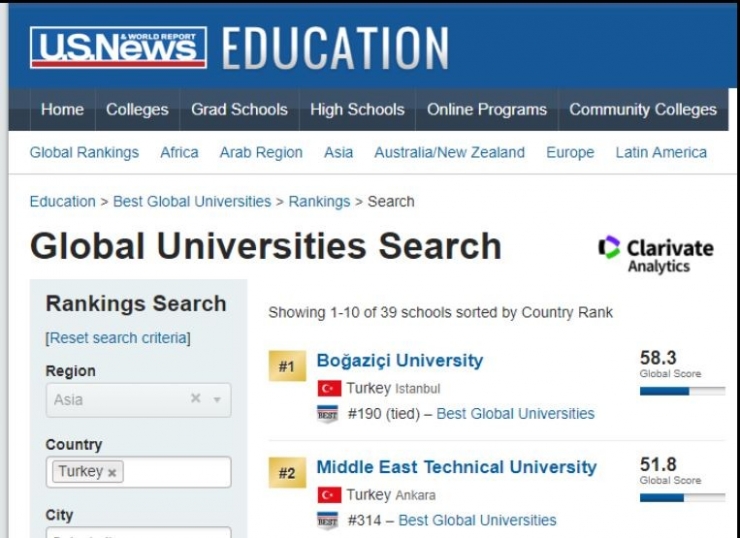The image size is (740, 538).
Task: Click the #1 rank badge
Action: [287, 366]
